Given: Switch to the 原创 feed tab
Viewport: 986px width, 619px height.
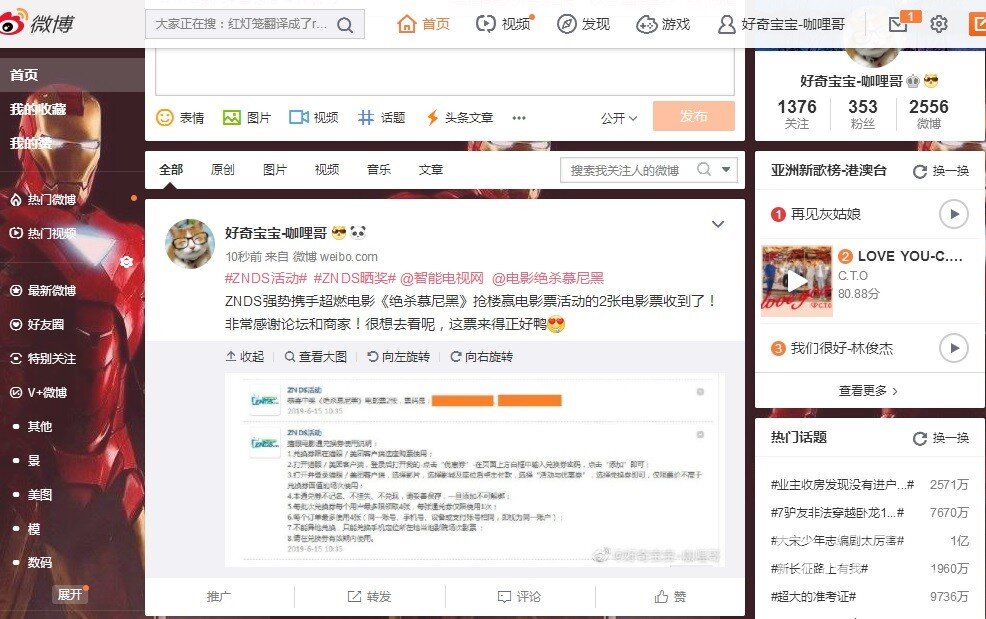Looking at the screenshot, I should point(222,170).
